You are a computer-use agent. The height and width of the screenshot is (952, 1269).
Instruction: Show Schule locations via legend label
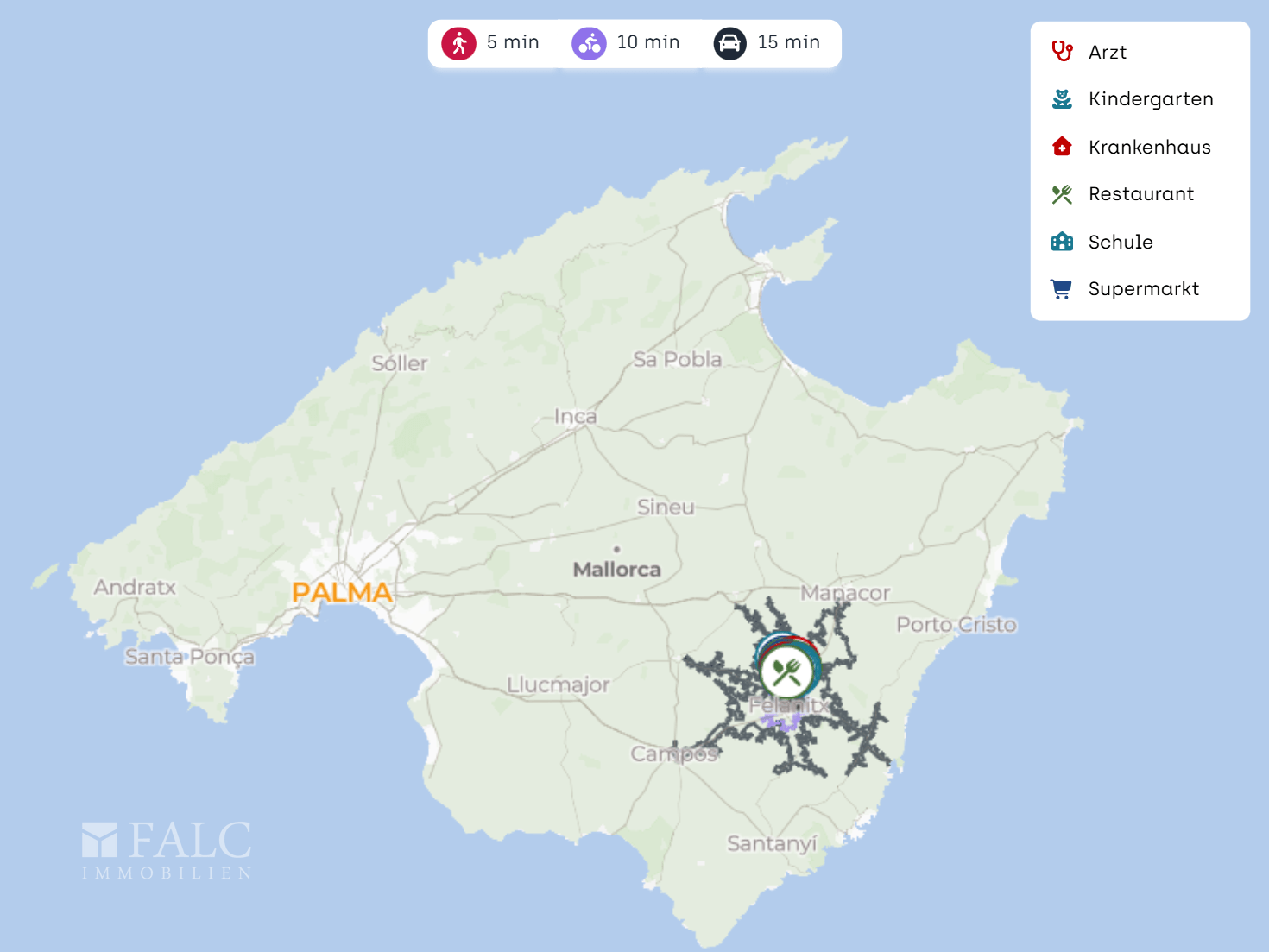pos(1120,243)
